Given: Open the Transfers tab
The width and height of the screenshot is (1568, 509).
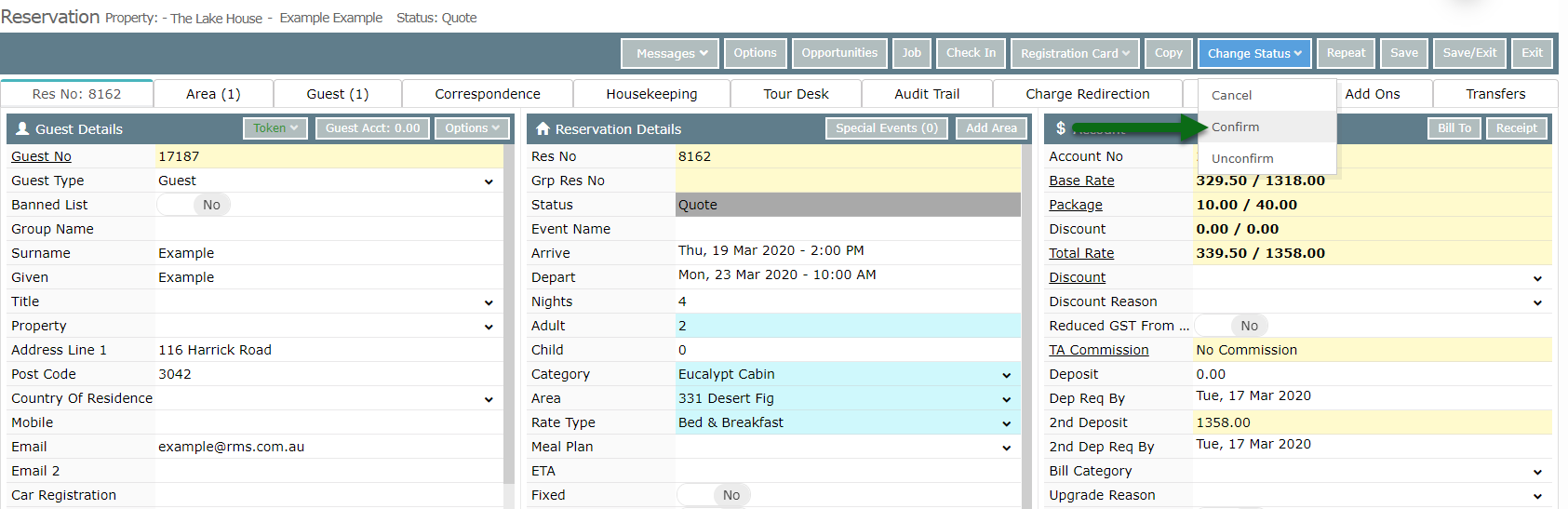Looking at the screenshot, I should click(x=1495, y=94).
